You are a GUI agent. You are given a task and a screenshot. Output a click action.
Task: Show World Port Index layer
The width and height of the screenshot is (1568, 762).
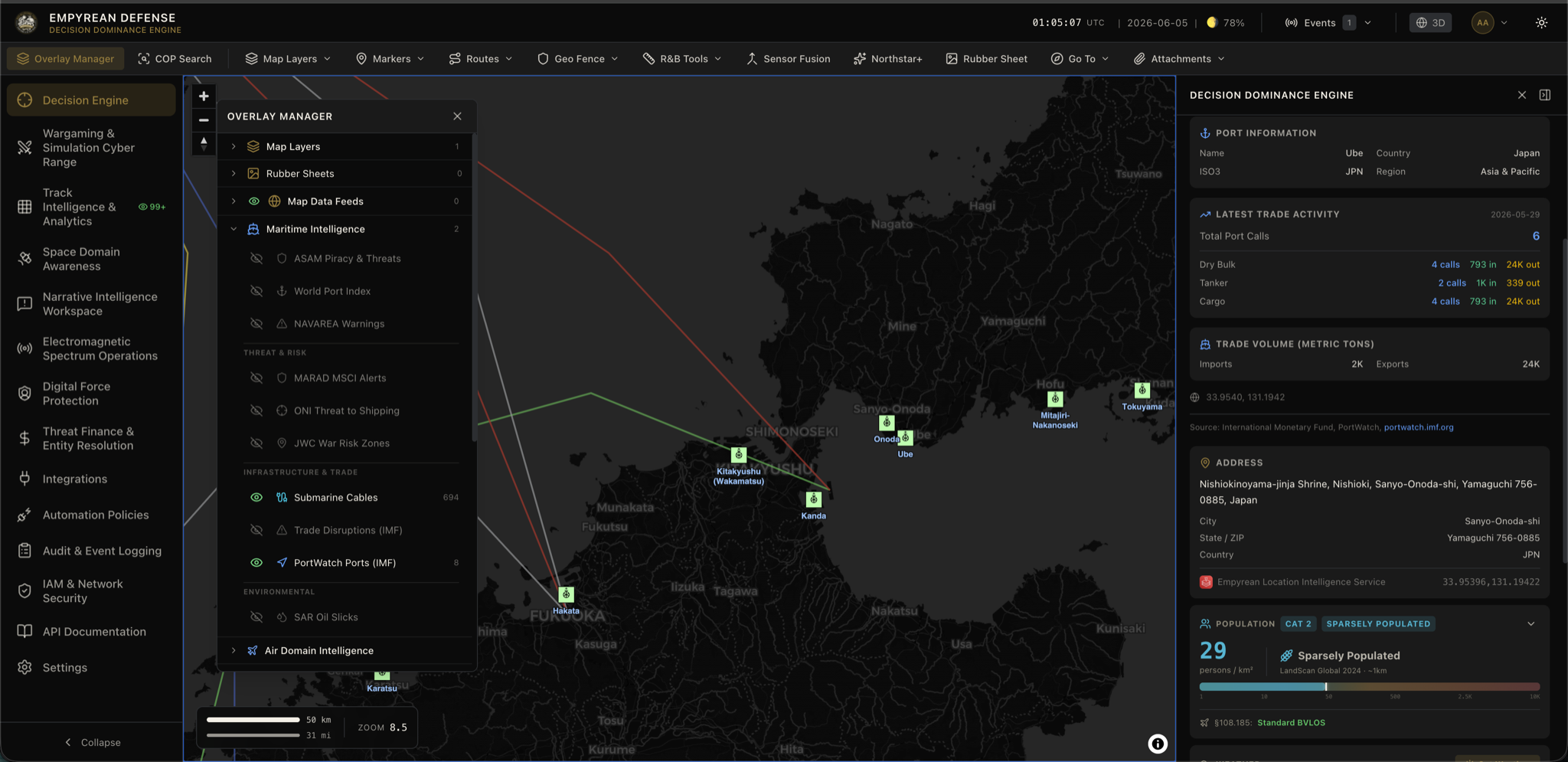point(256,292)
